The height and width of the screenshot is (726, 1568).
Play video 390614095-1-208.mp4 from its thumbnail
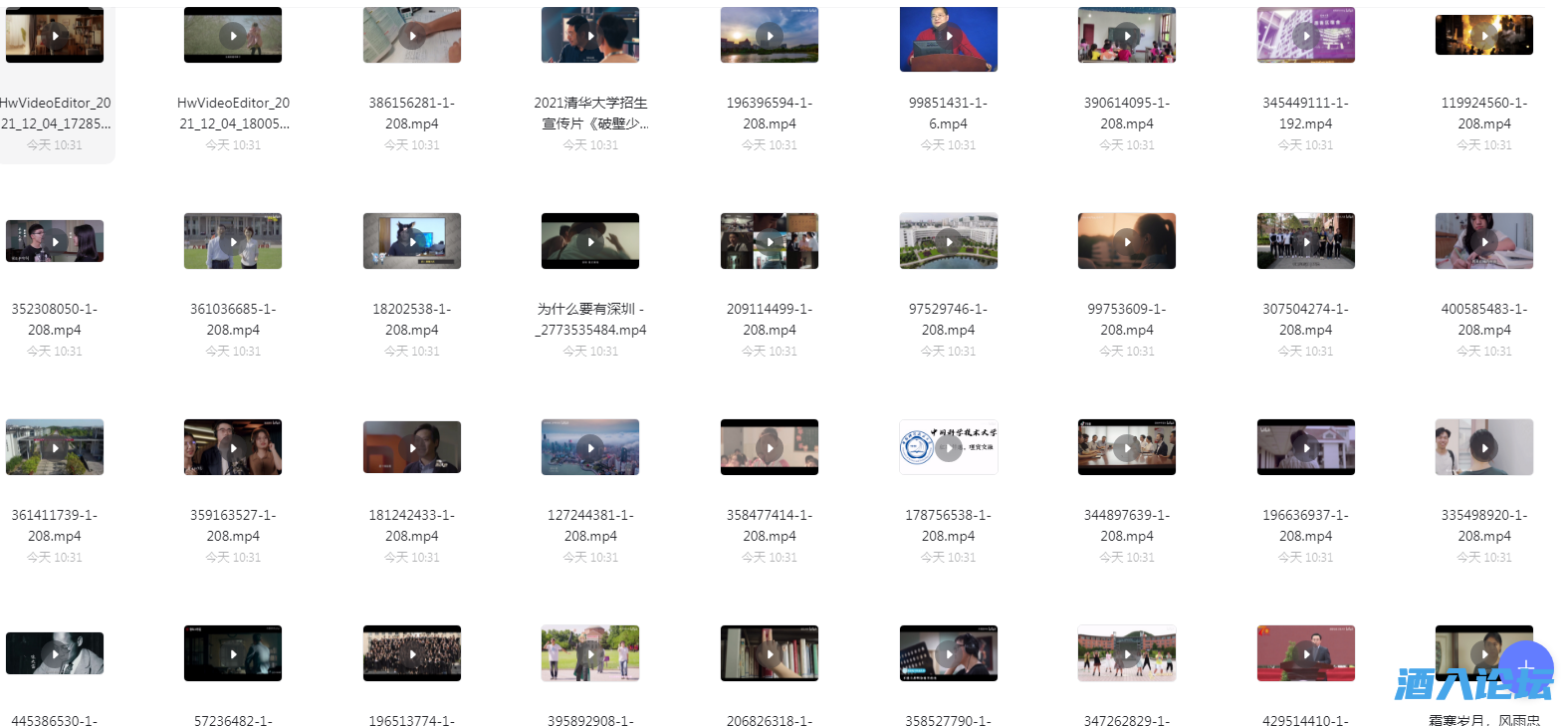coord(1127,35)
